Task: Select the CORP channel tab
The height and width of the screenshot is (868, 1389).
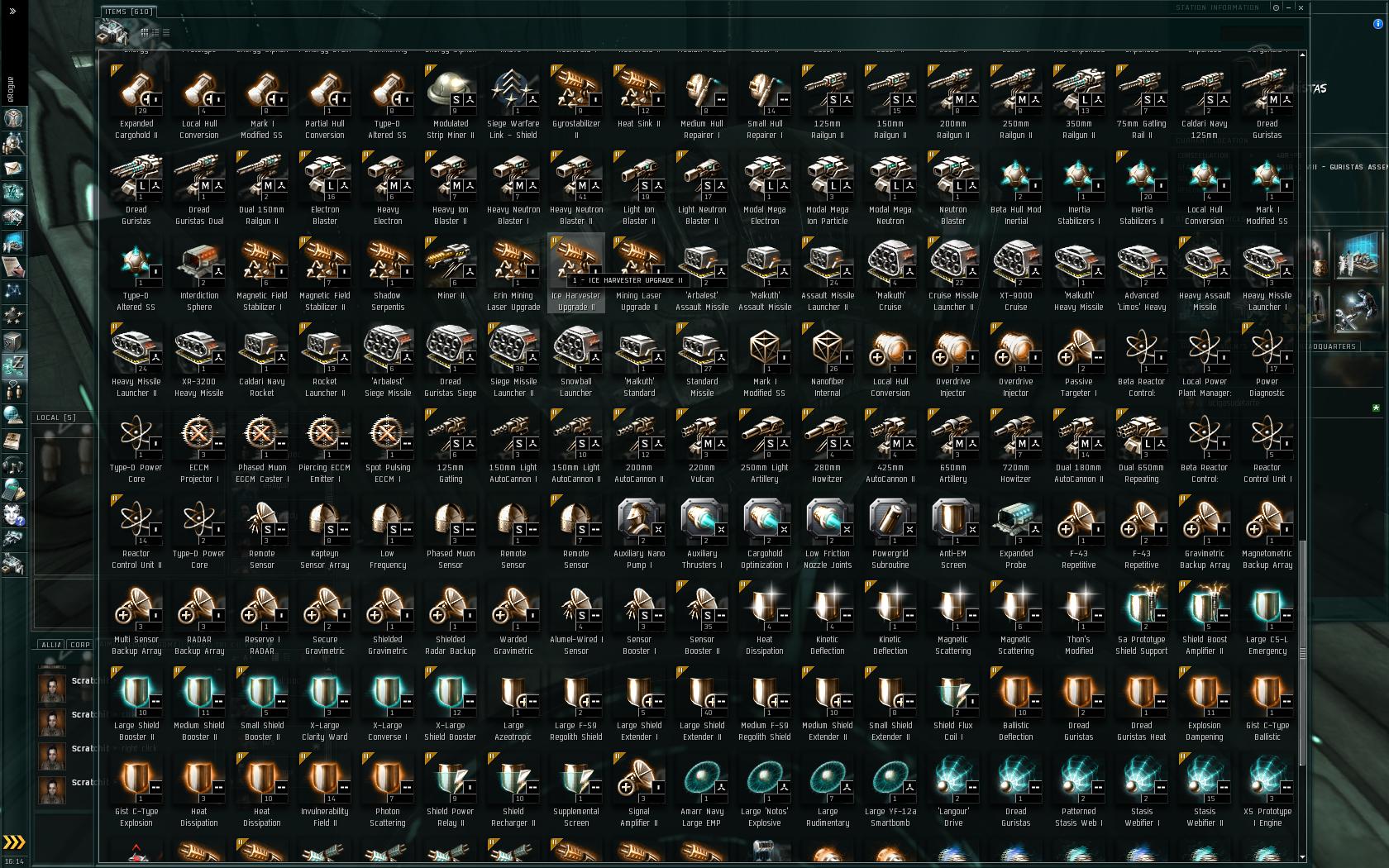Action: coord(80,645)
